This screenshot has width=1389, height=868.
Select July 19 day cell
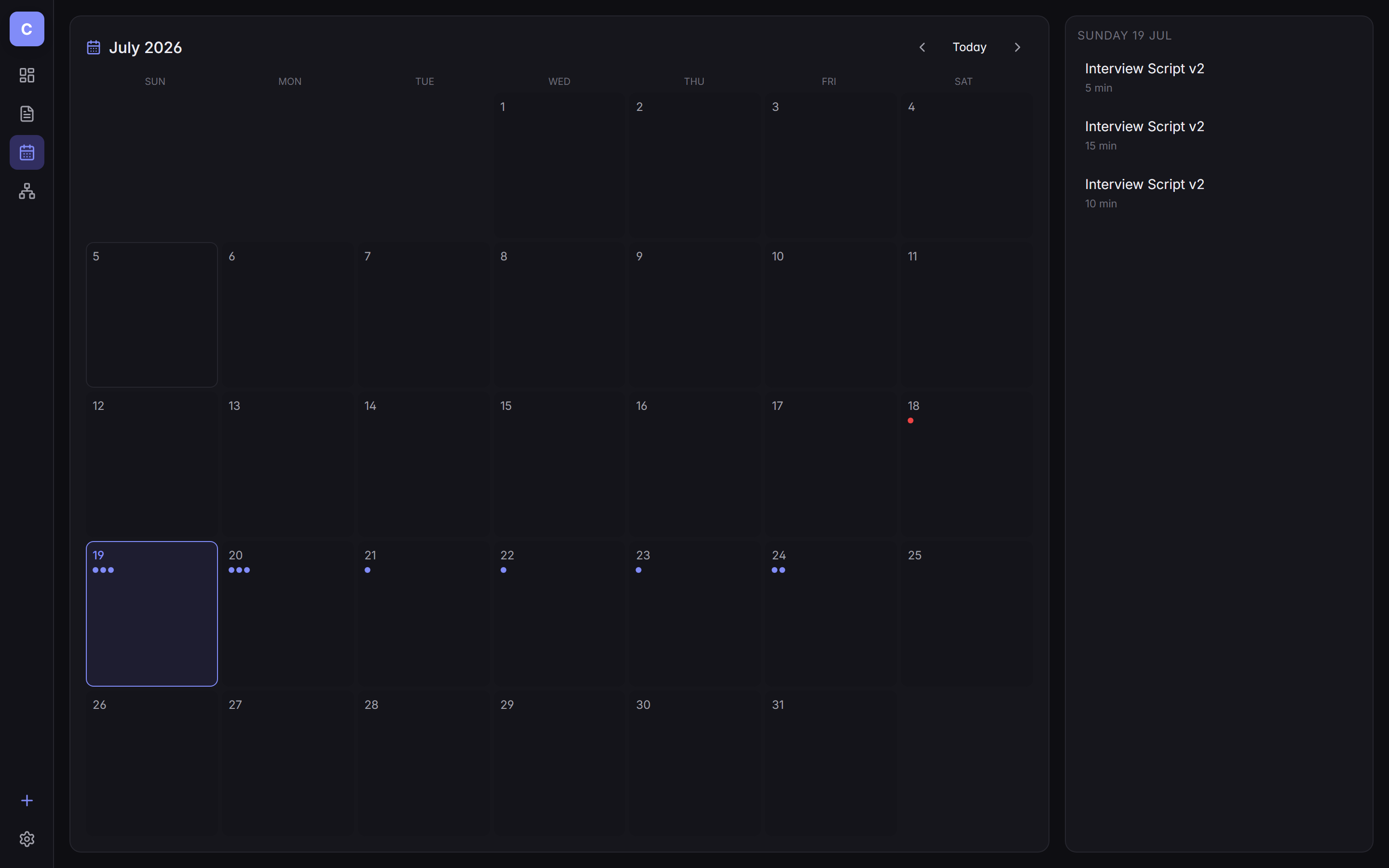tap(152, 614)
